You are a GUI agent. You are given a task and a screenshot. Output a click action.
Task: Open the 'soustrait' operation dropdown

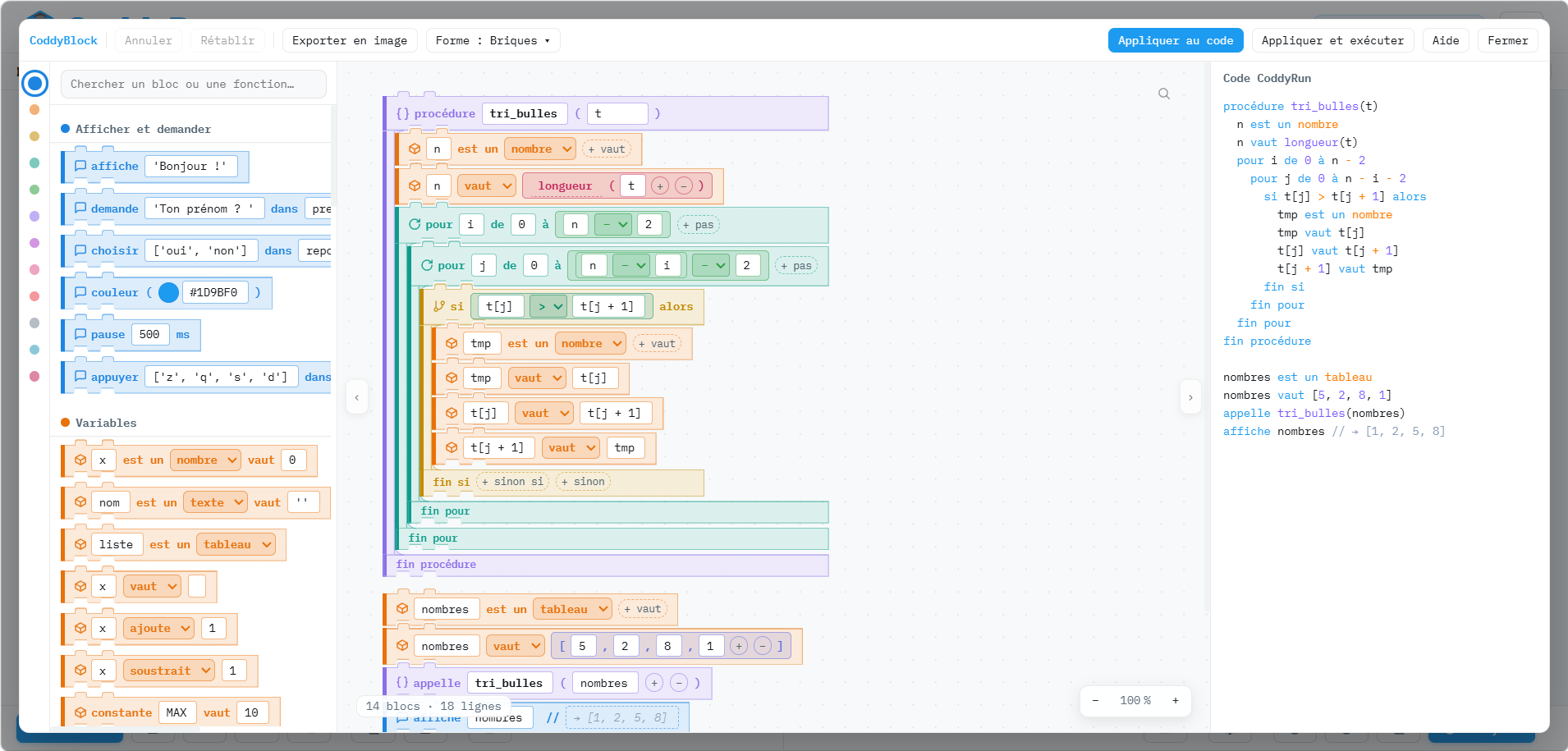point(169,671)
